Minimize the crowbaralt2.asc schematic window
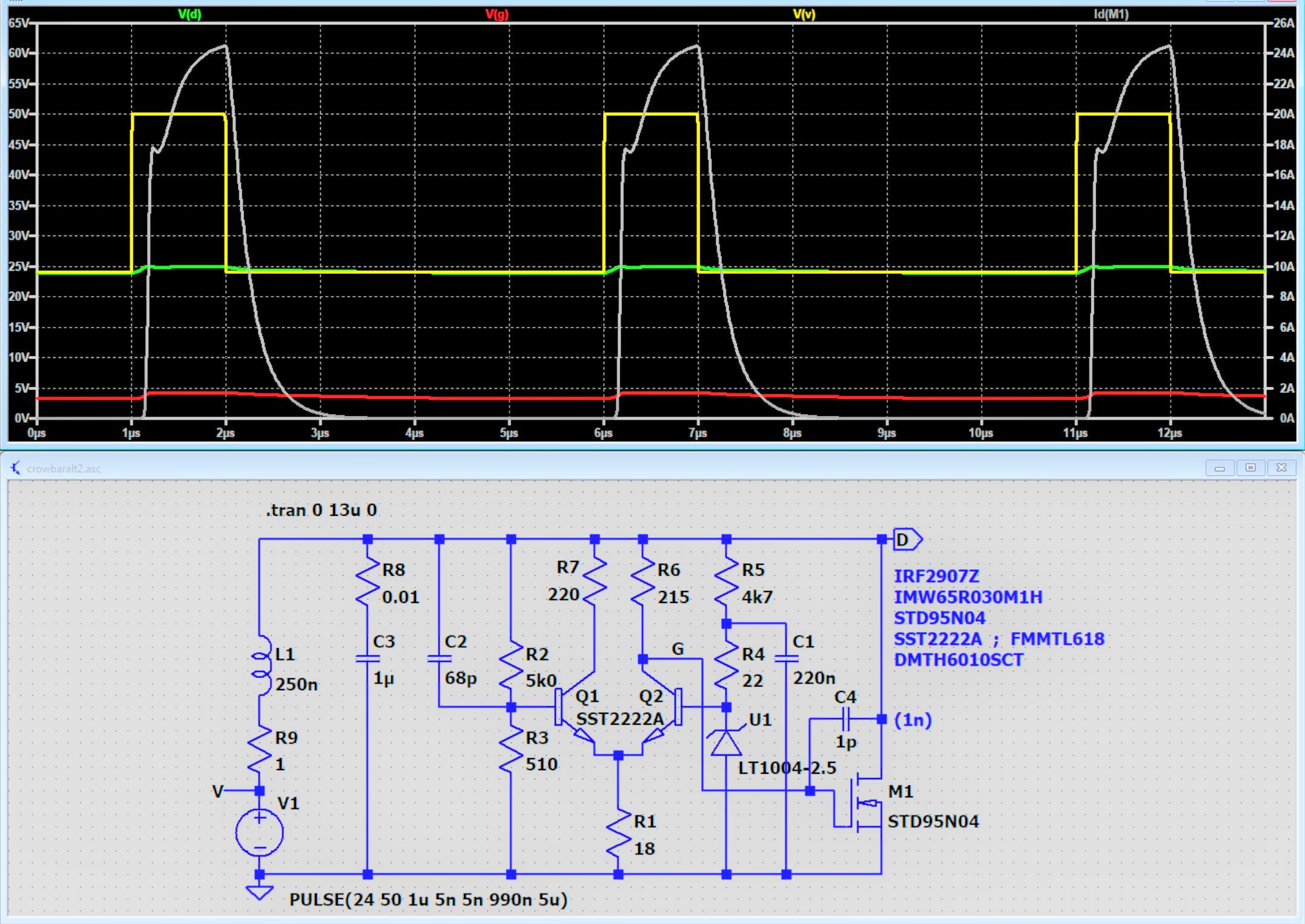This screenshot has height=924, width=1305. (x=1220, y=467)
